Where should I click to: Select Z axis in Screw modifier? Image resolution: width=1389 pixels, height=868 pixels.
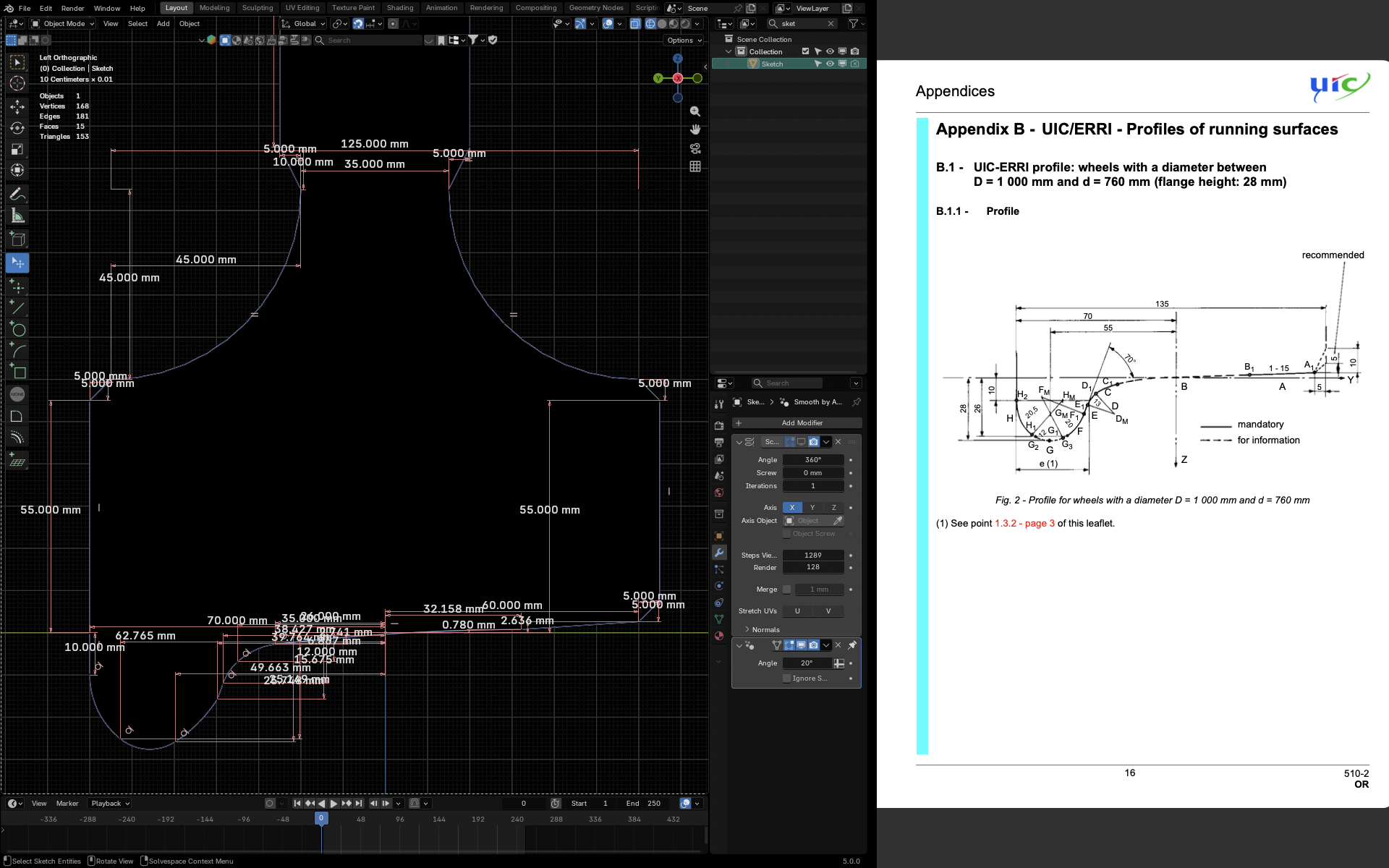(x=833, y=508)
